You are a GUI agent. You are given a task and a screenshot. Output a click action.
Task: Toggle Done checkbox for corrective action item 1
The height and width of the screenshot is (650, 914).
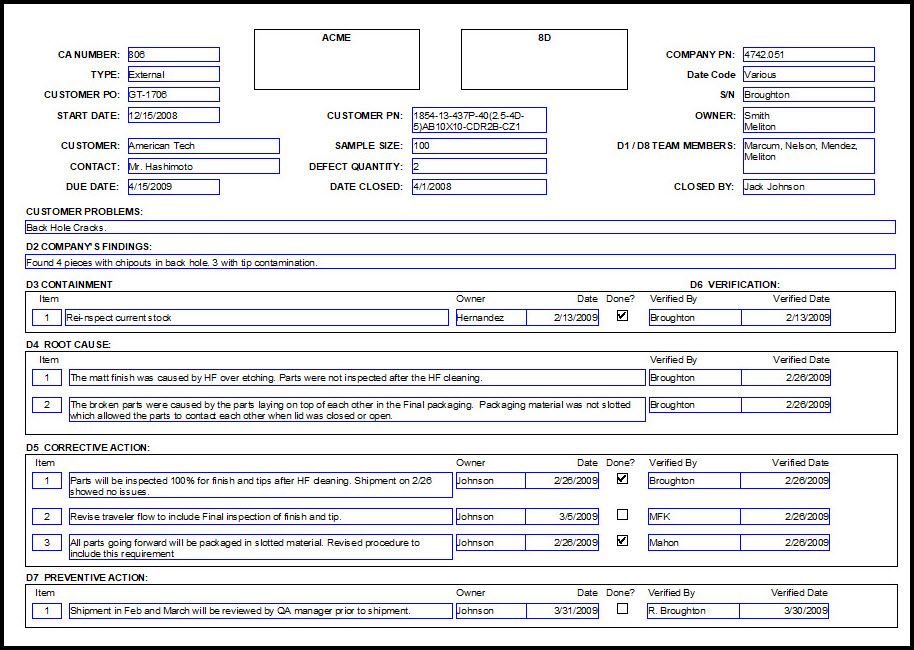[x=623, y=479]
